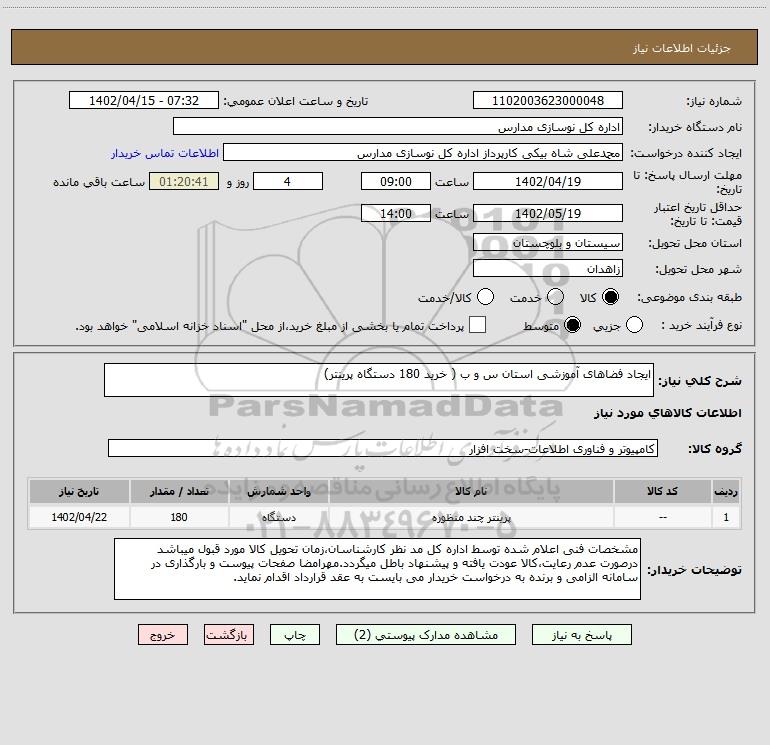Choose the جزیی purchase type radio
Image resolution: width=770 pixels, height=745 pixels.
tap(634, 325)
